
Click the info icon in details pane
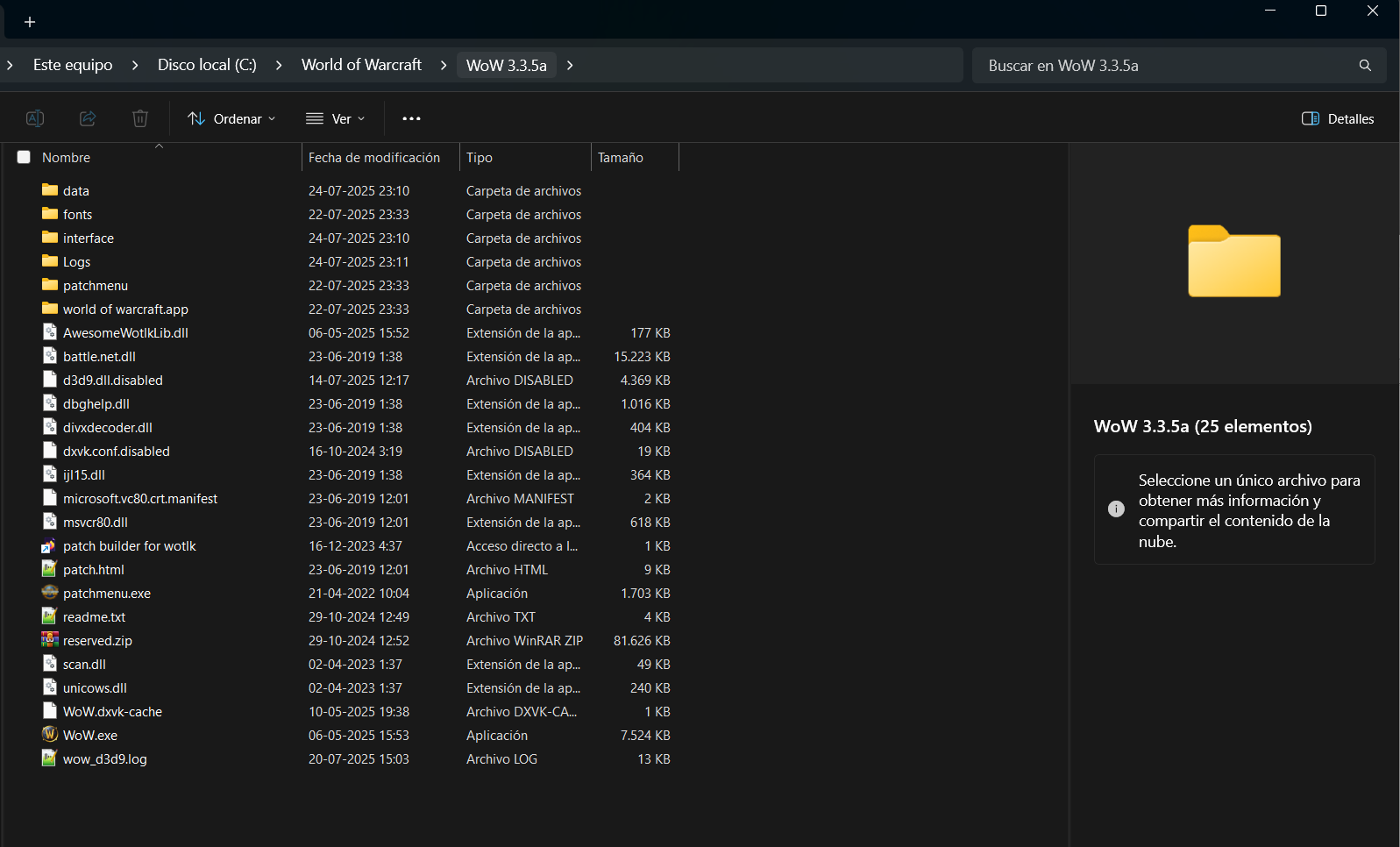1116,509
